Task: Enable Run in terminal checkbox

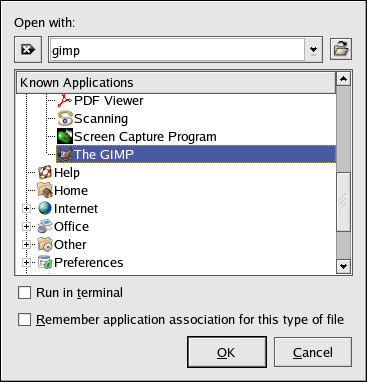Action: pos(24,293)
